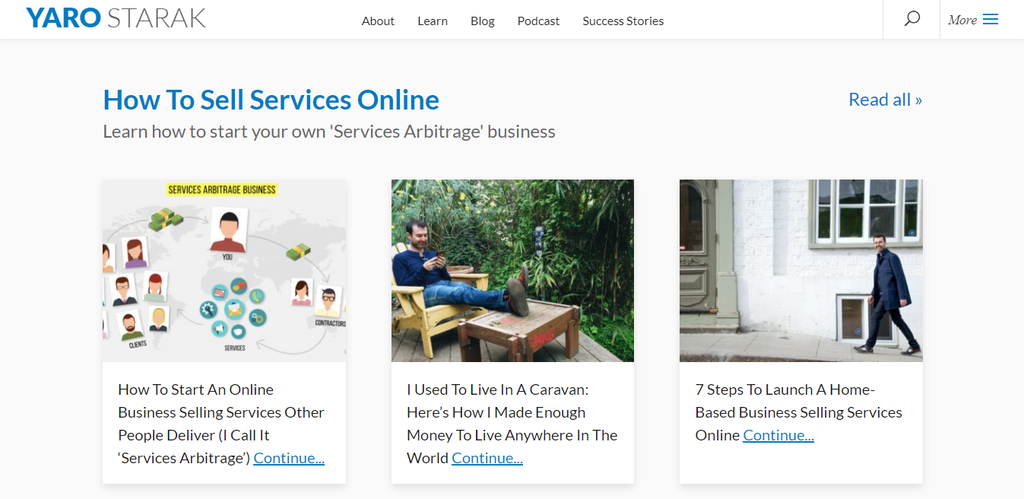Screen dimensions: 1024x499
Task: Go to the Learn menu item
Action: [x=432, y=21]
